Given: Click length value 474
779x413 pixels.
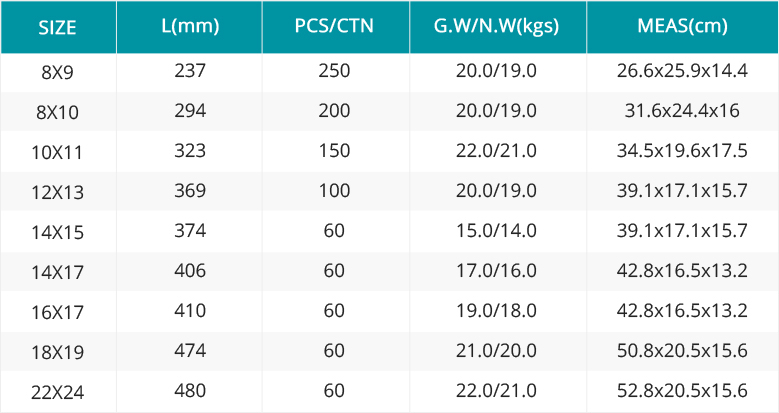Looking at the screenshot, I should click(190, 350).
